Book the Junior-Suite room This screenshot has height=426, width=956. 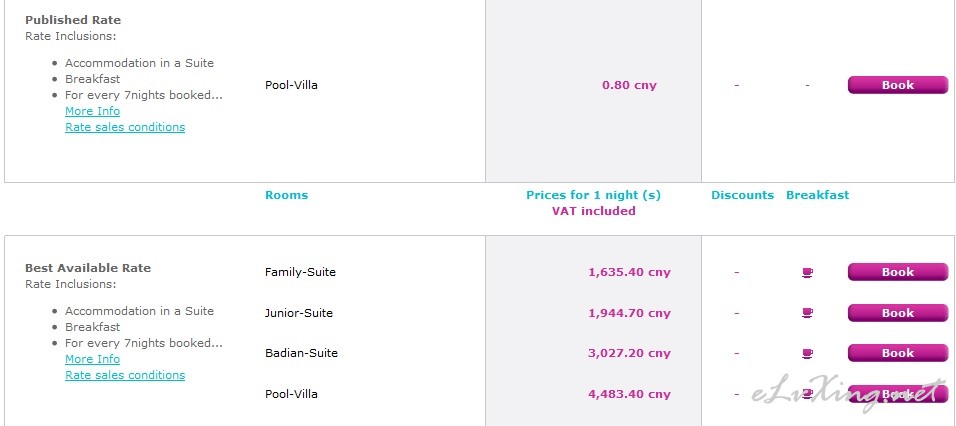tap(897, 313)
